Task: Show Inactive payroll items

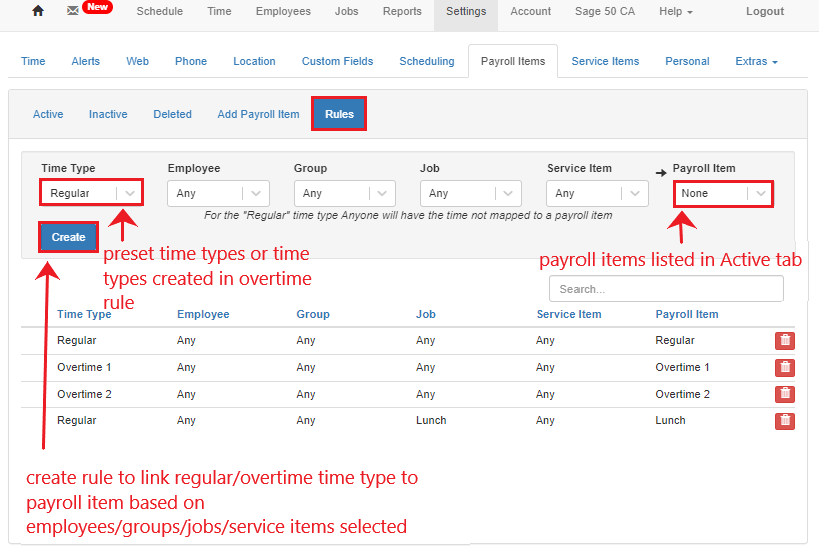Action: 108,114
